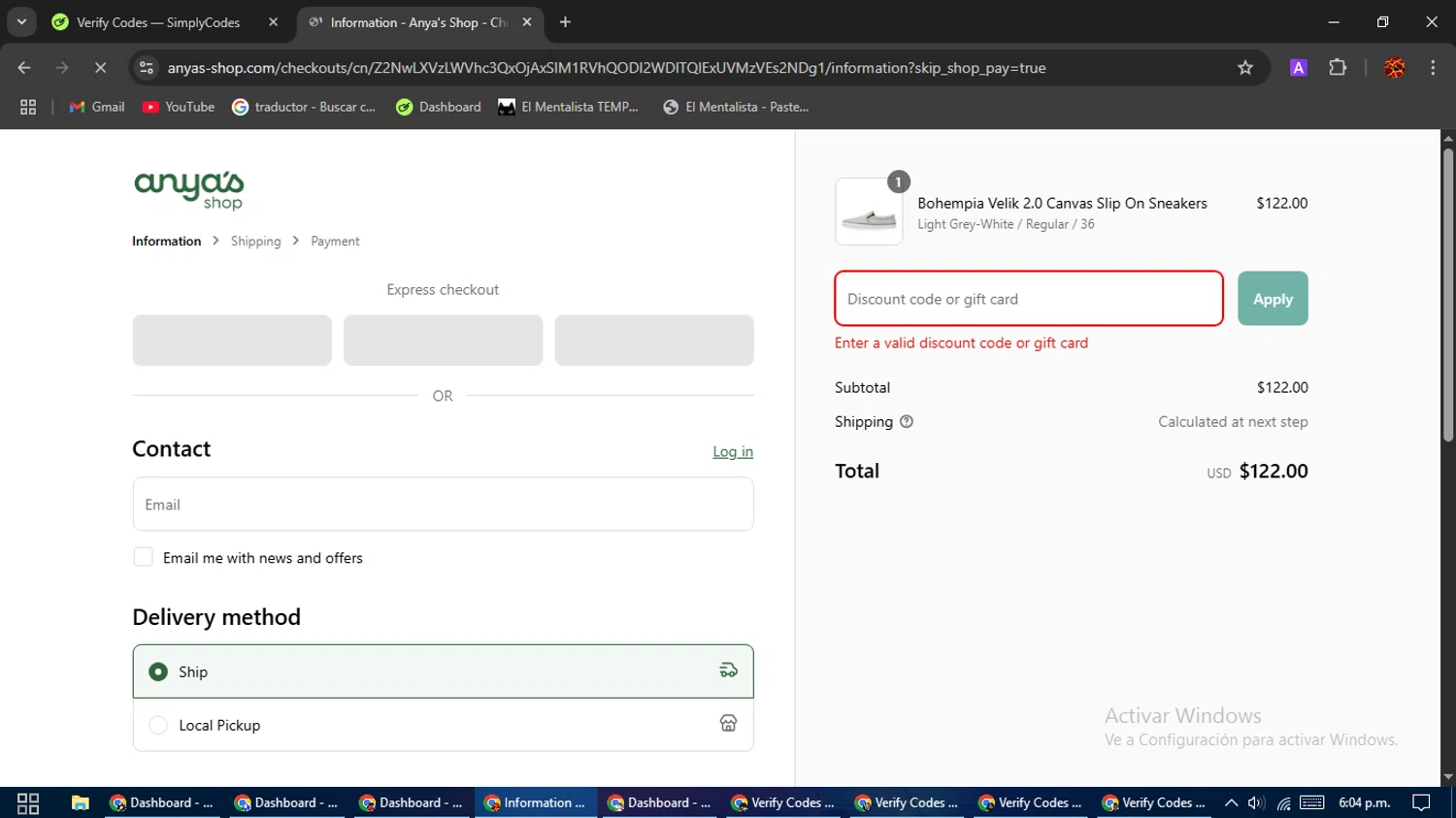Click the local pickup store icon
Screen dimensions: 1456x818
(728, 723)
